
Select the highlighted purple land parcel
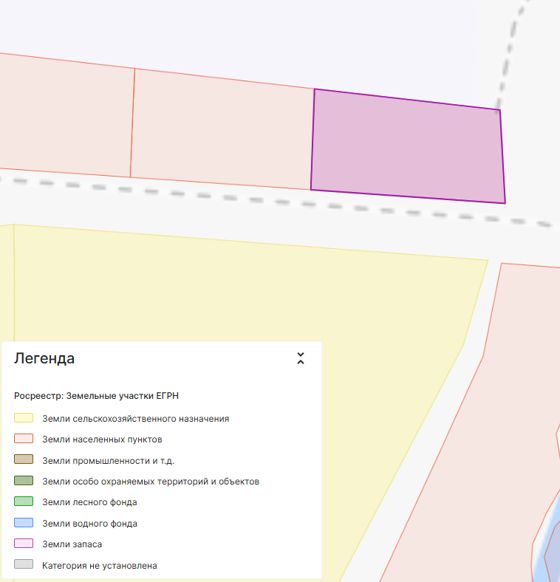pyautogui.click(x=408, y=147)
